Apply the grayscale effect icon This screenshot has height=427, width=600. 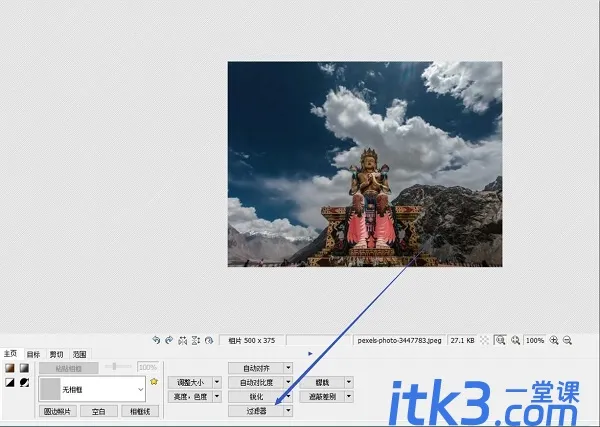pos(24,368)
